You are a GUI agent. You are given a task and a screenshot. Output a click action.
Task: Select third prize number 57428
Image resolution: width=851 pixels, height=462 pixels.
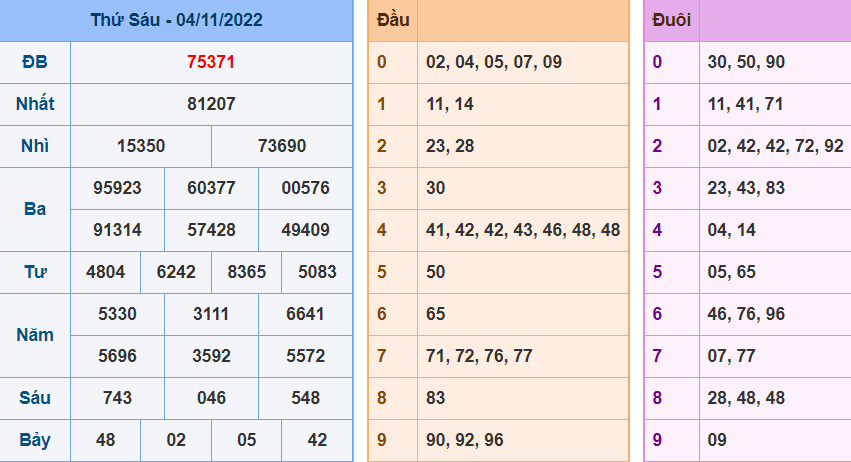[x=211, y=230]
